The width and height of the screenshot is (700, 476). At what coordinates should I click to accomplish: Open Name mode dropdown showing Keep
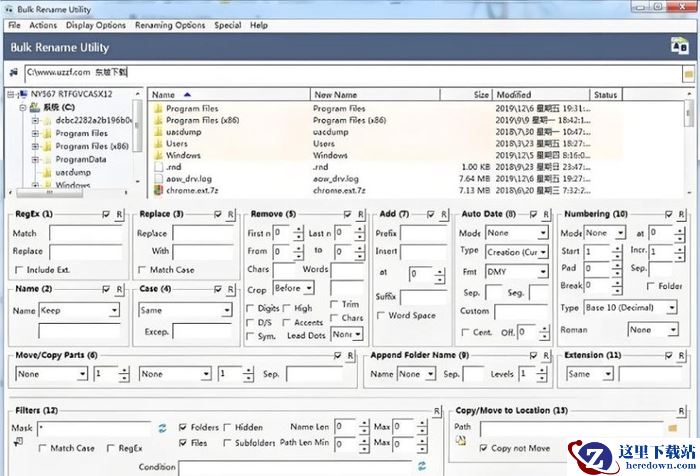tap(79, 310)
